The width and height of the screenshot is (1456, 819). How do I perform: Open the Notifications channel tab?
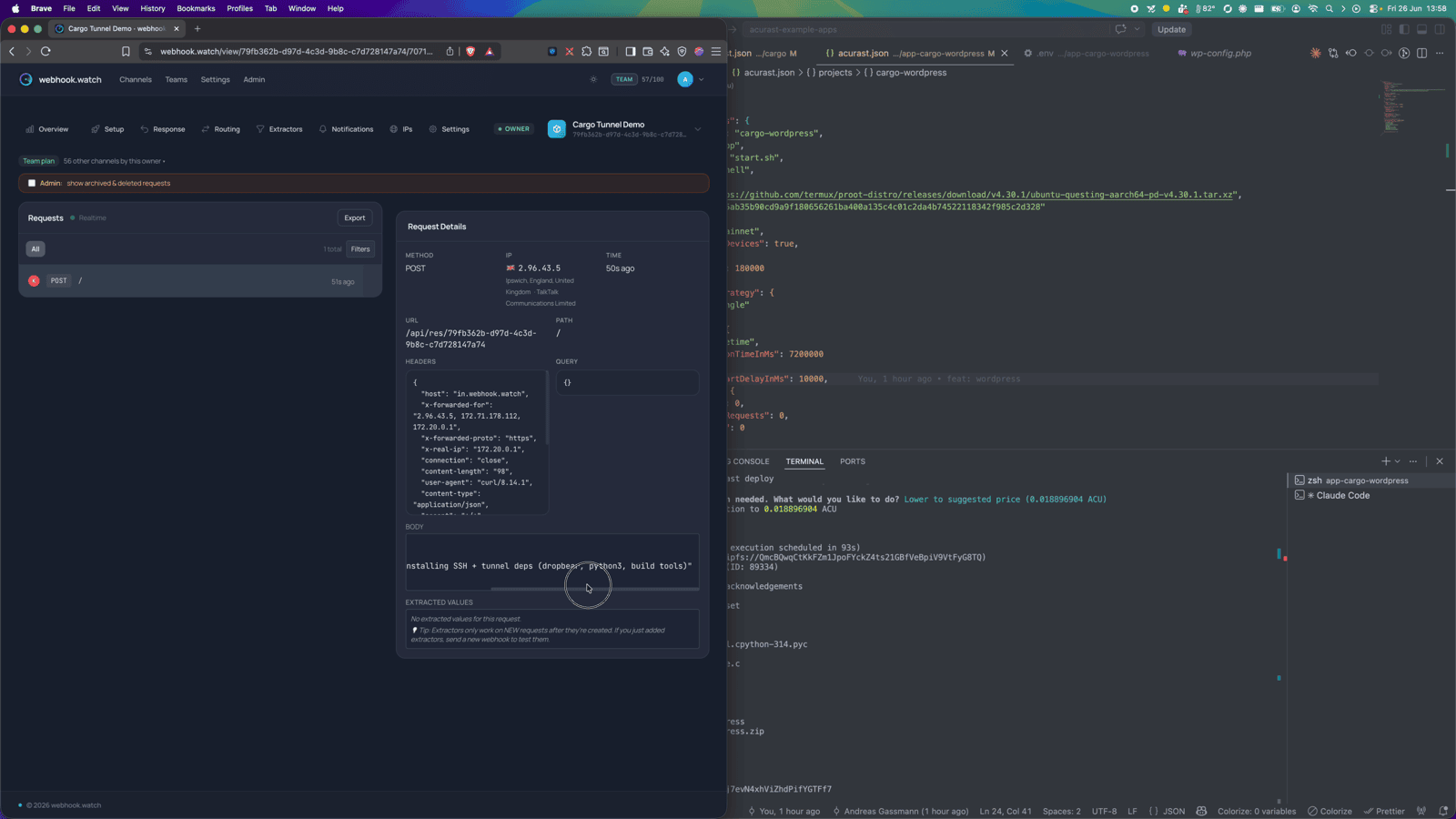click(346, 129)
